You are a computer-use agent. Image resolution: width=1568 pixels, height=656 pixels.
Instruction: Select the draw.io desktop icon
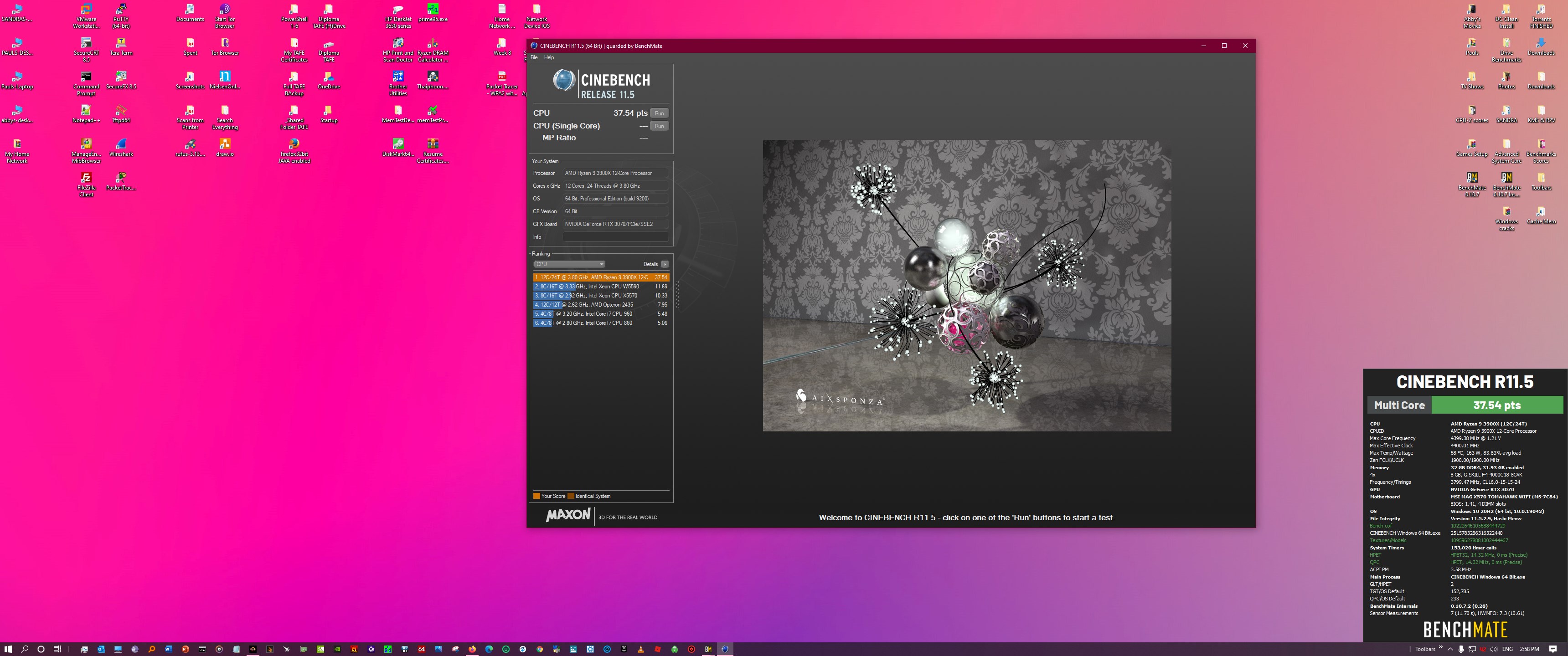225,148
